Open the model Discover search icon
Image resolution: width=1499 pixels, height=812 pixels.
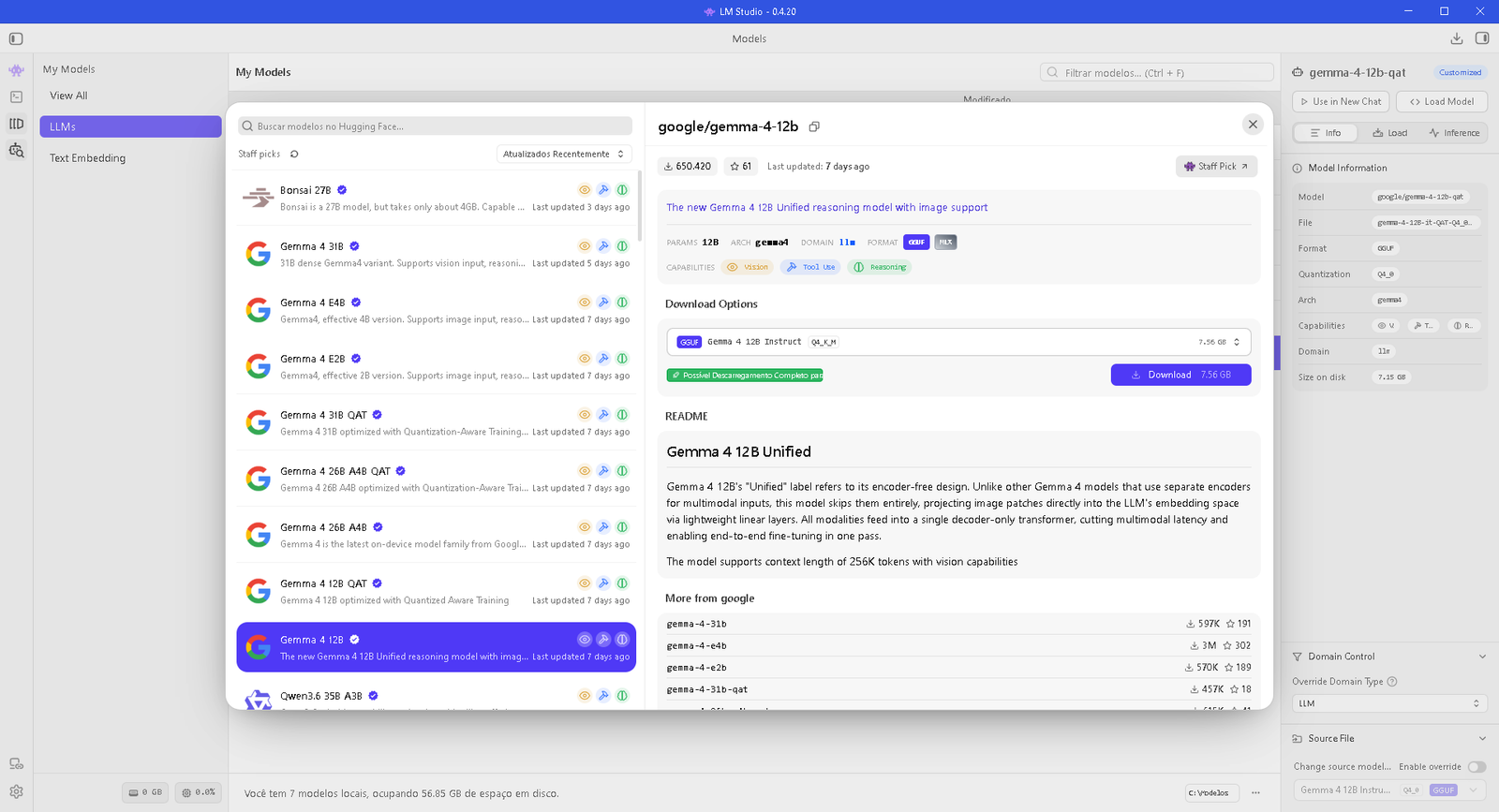(x=16, y=150)
